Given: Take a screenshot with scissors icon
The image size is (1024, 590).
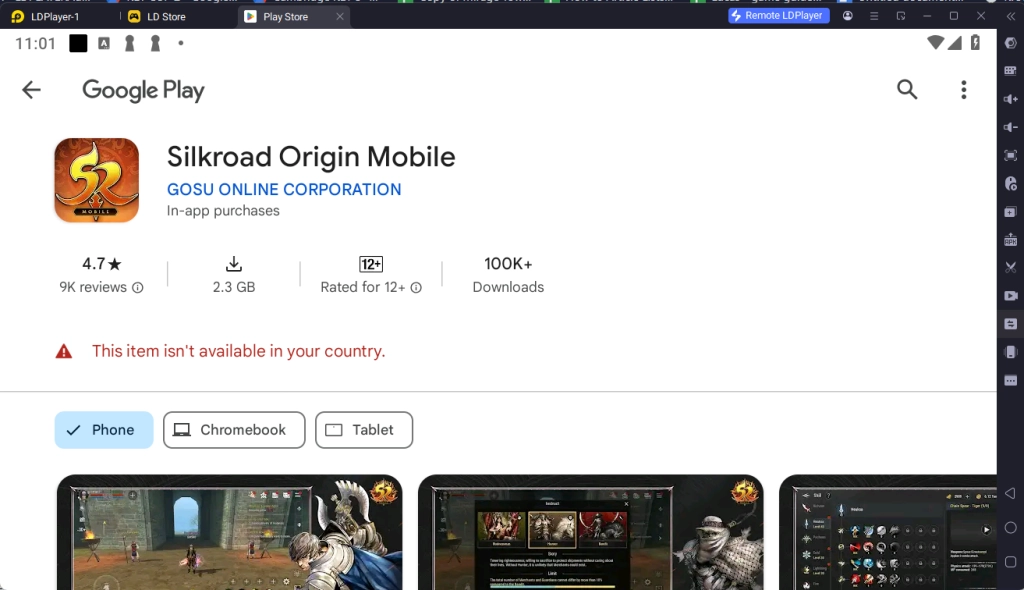Looking at the screenshot, I should coord(1010,267).
